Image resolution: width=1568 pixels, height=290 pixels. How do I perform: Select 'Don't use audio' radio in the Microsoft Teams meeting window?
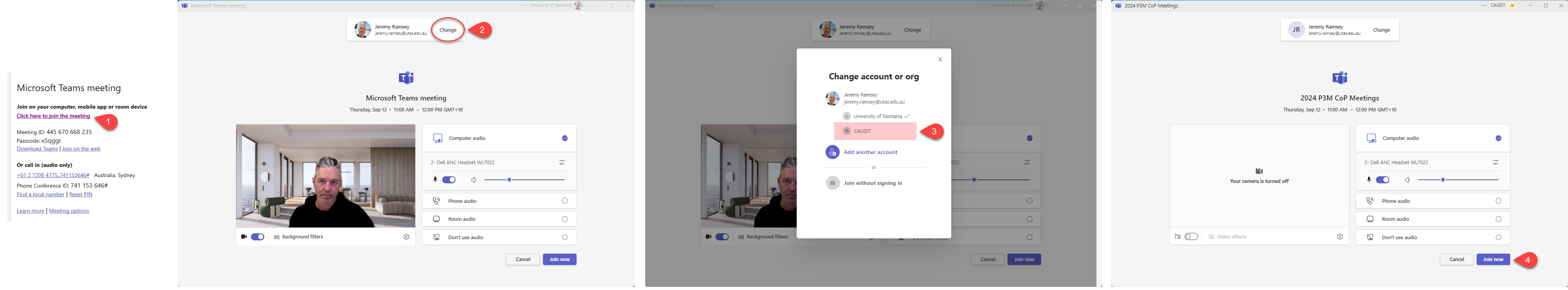565,238
